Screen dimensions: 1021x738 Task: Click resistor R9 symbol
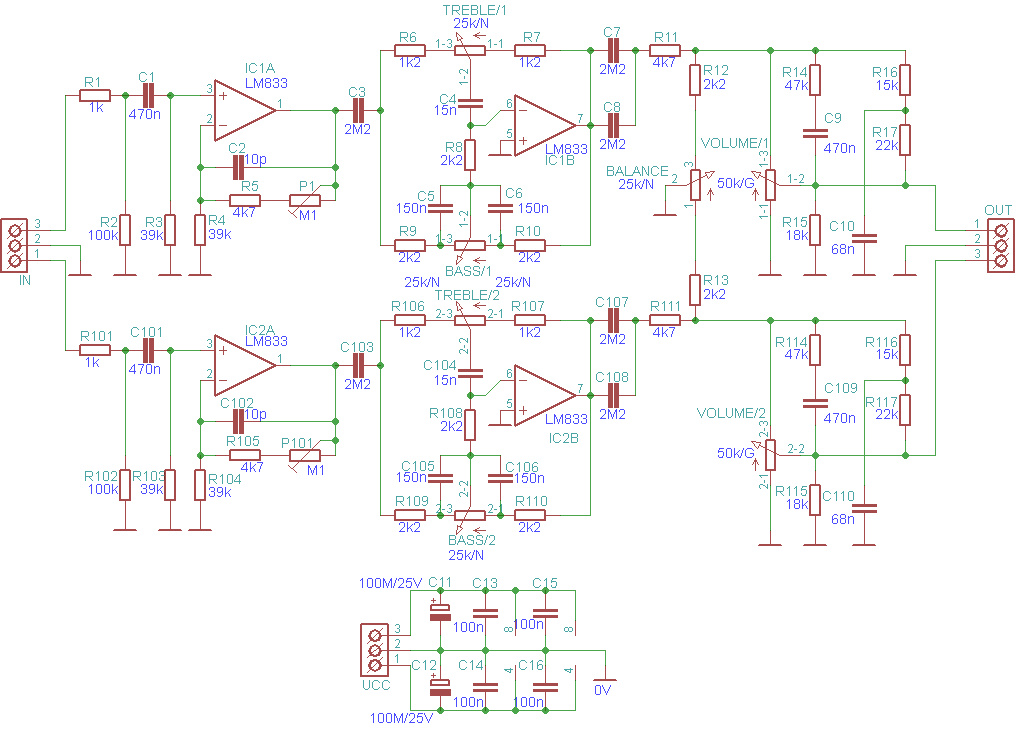tap(410, 246)
